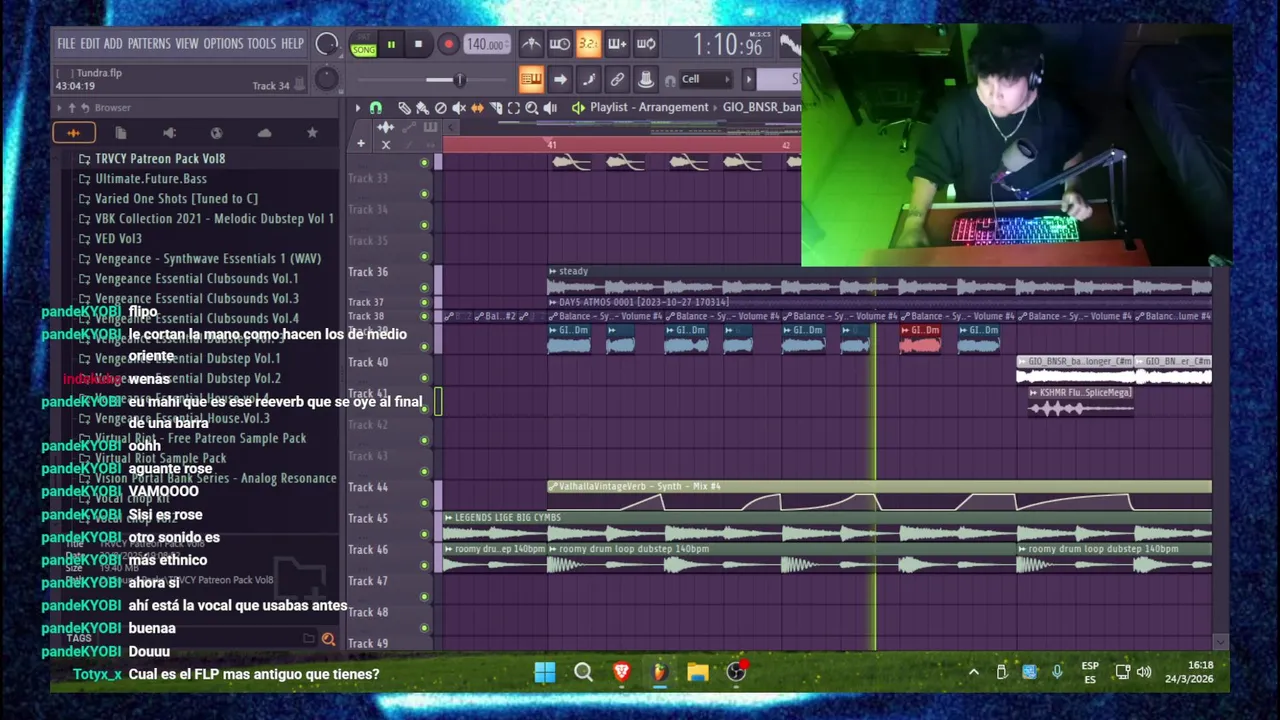Click the stamp-shaped icon in recording toolbar
This screenshot has height=720, width=1280.
pos(646,79)
